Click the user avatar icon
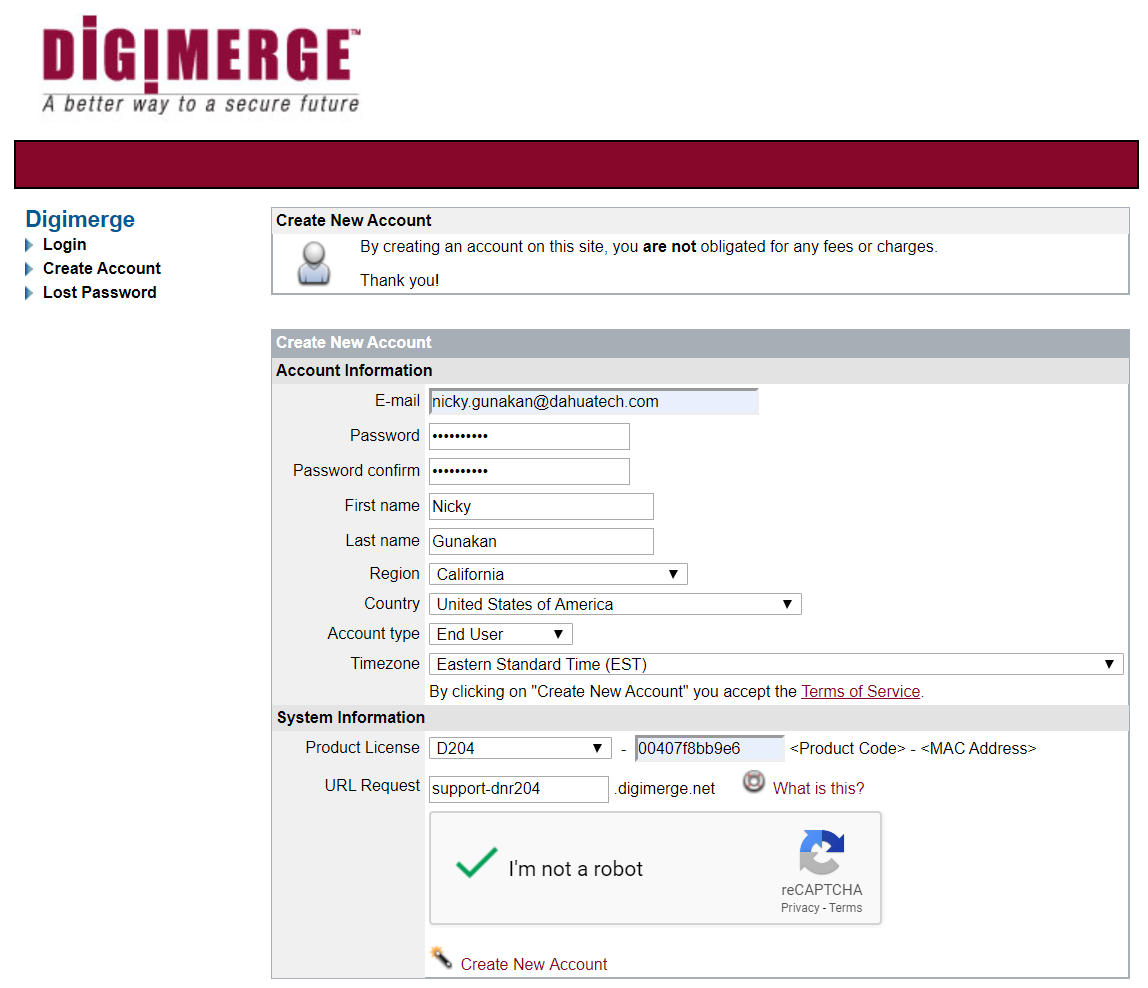 click(x=313, y=263)
